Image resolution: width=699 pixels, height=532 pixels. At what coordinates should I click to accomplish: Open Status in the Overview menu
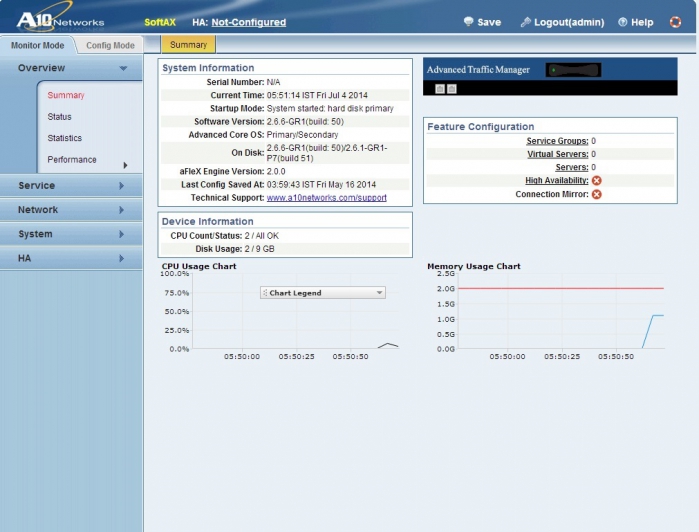[59, 116]
